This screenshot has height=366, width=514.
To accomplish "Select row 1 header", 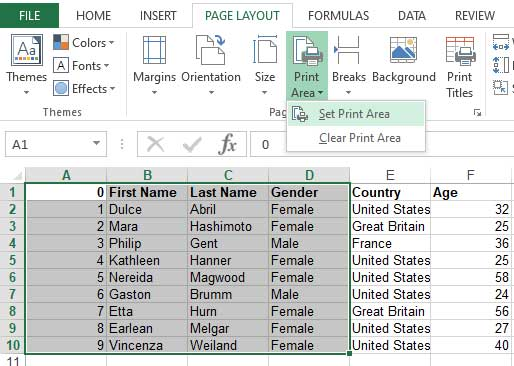I will [x=12, y=192].
